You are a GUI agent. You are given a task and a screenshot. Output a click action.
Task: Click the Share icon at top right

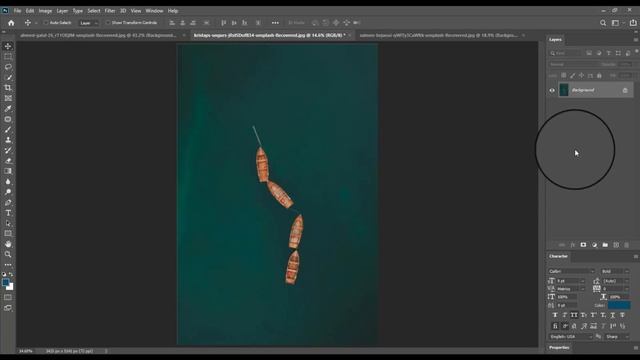tap(633, 23)
